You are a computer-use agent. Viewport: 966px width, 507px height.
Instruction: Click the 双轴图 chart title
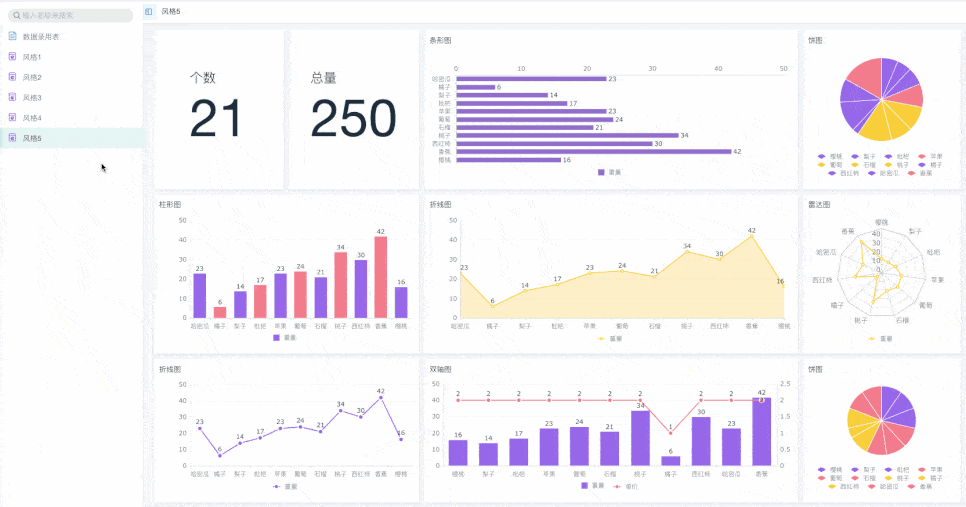pyautogui.click(x=440, y=370)
